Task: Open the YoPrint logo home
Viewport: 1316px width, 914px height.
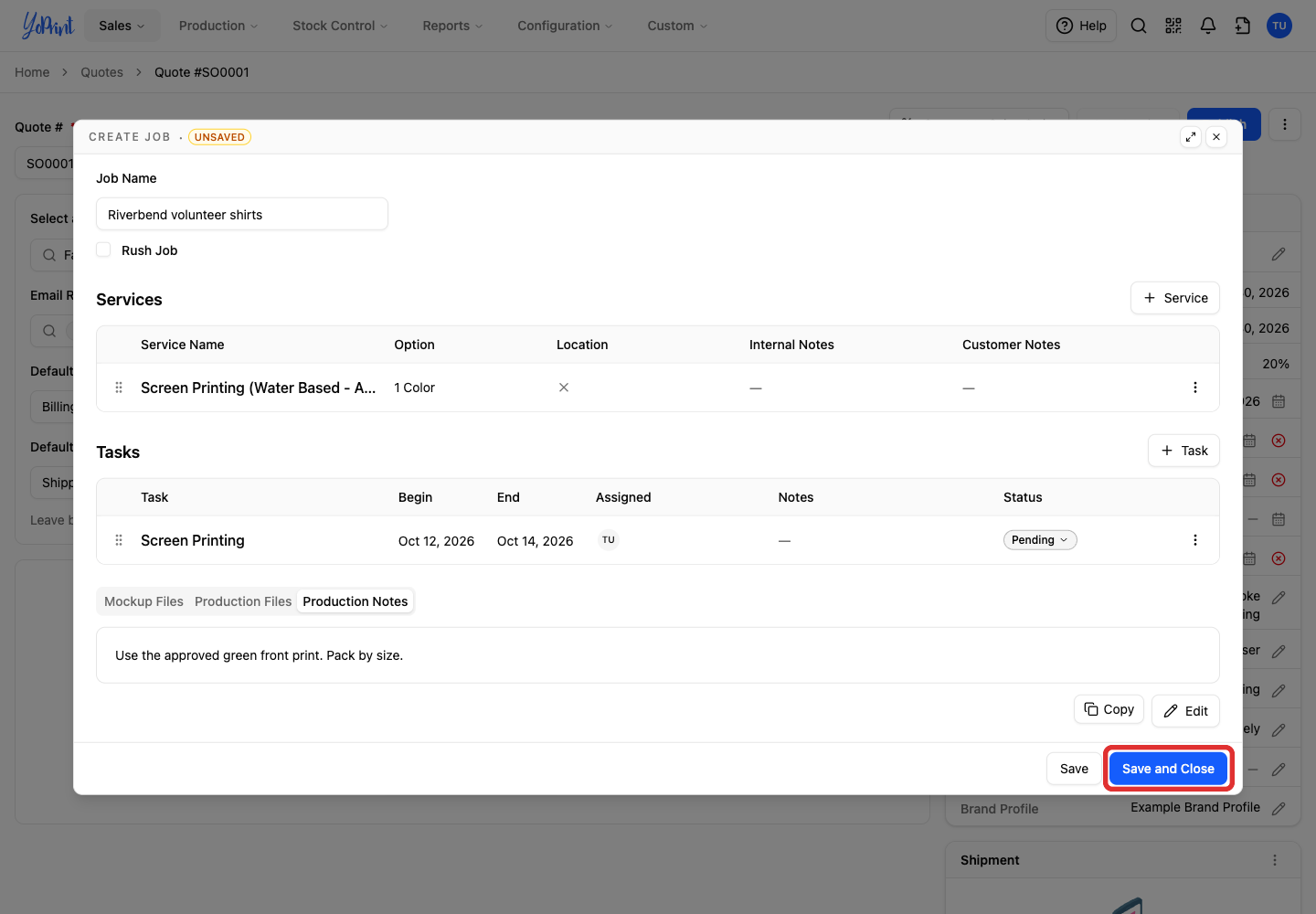Action: click(48, 26)
